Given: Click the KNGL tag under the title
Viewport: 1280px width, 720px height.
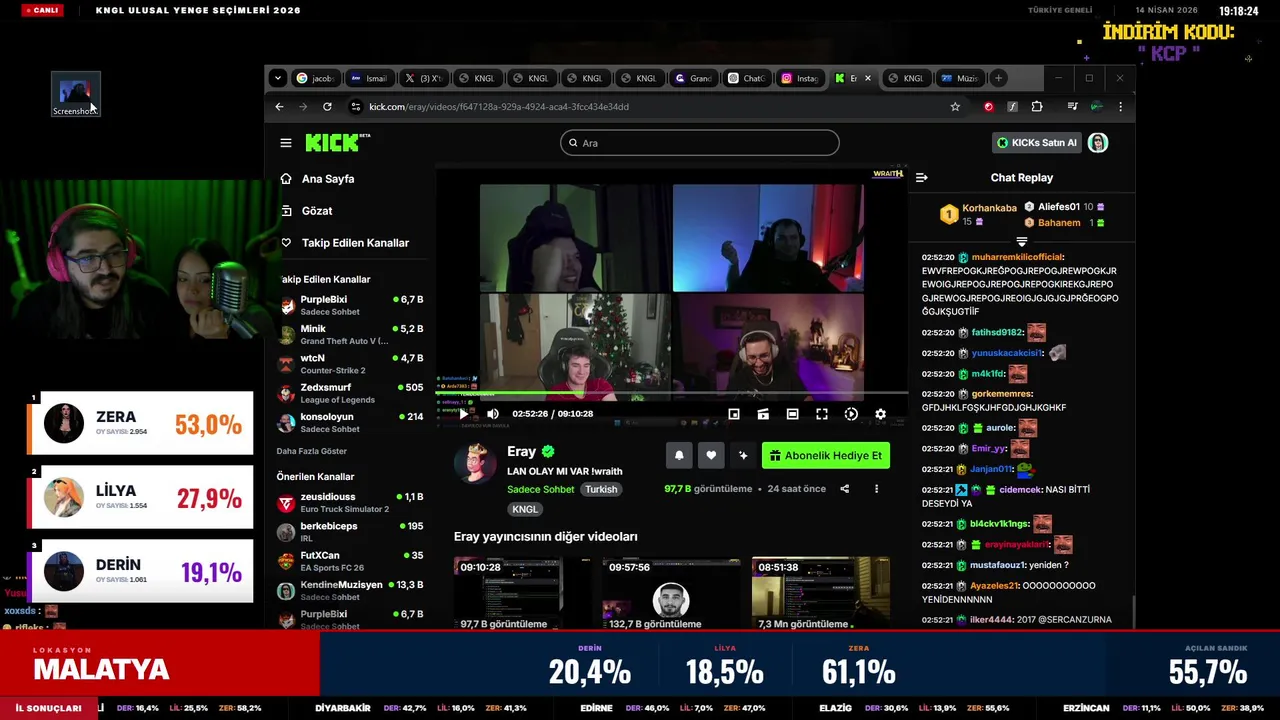Looking at the screenshot, I should pyautogui.click(x=524, y=509).
